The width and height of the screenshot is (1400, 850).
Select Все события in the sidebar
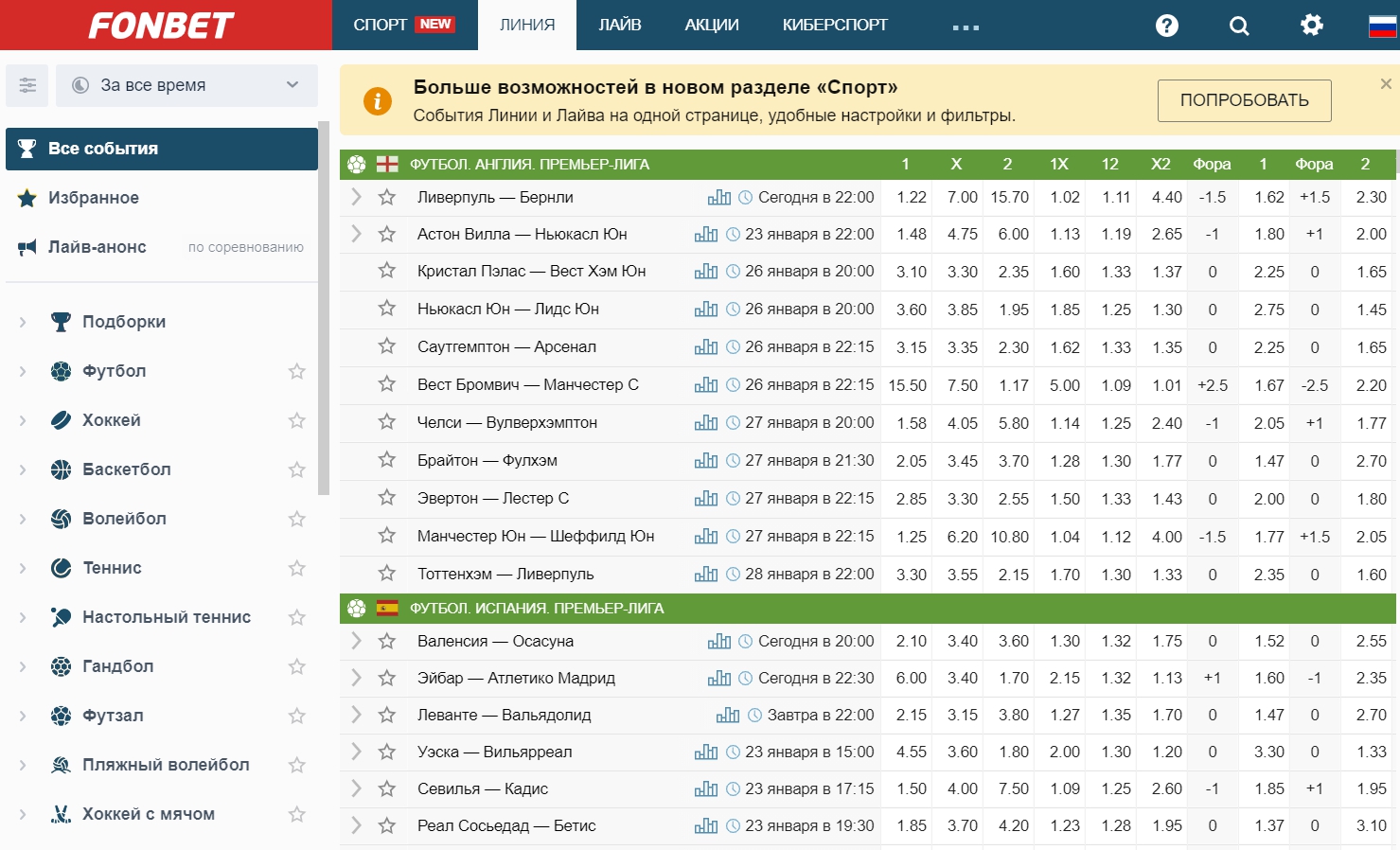click(162, 149)
